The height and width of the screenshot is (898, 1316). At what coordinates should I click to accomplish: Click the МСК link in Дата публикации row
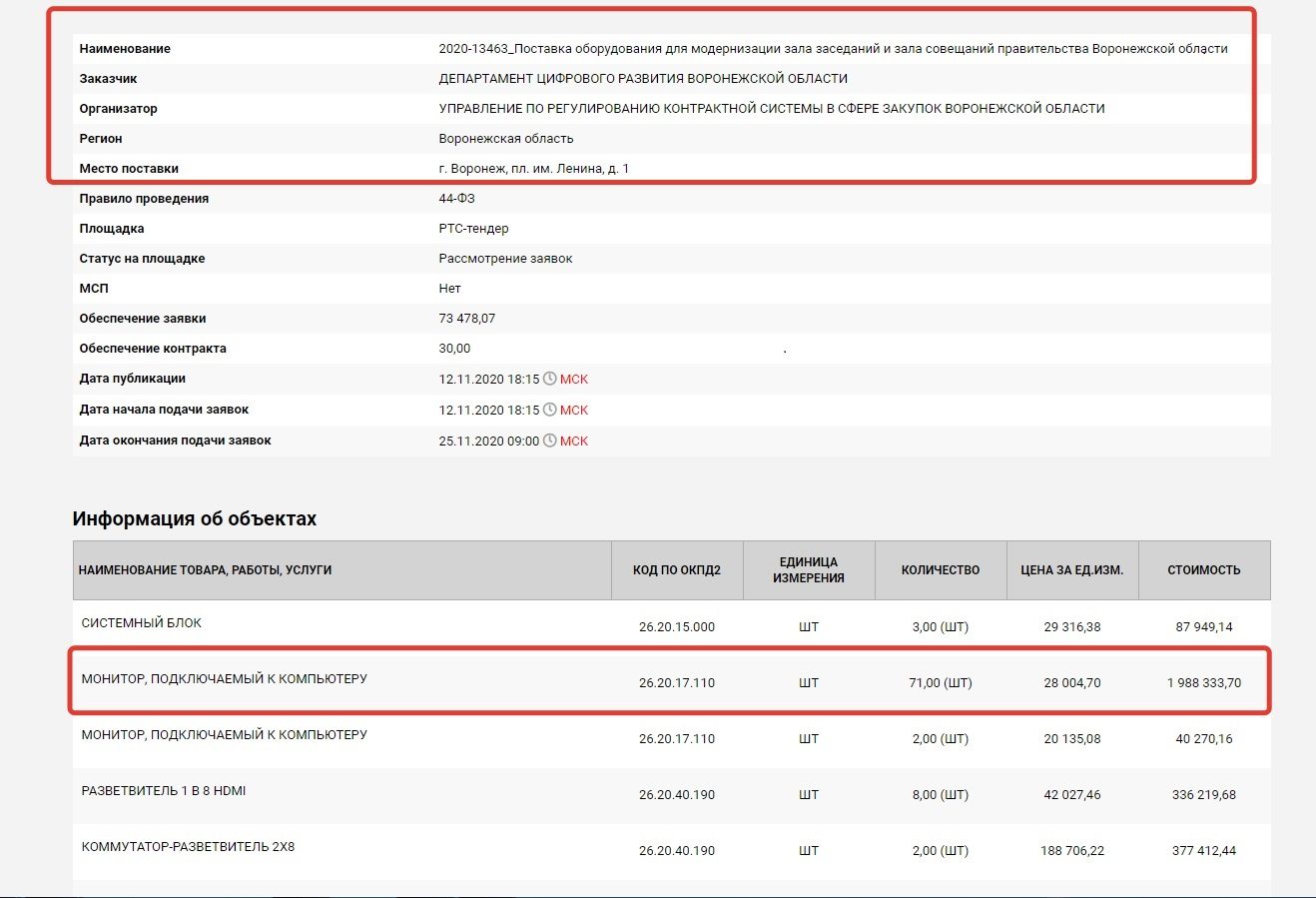[574, 380]
